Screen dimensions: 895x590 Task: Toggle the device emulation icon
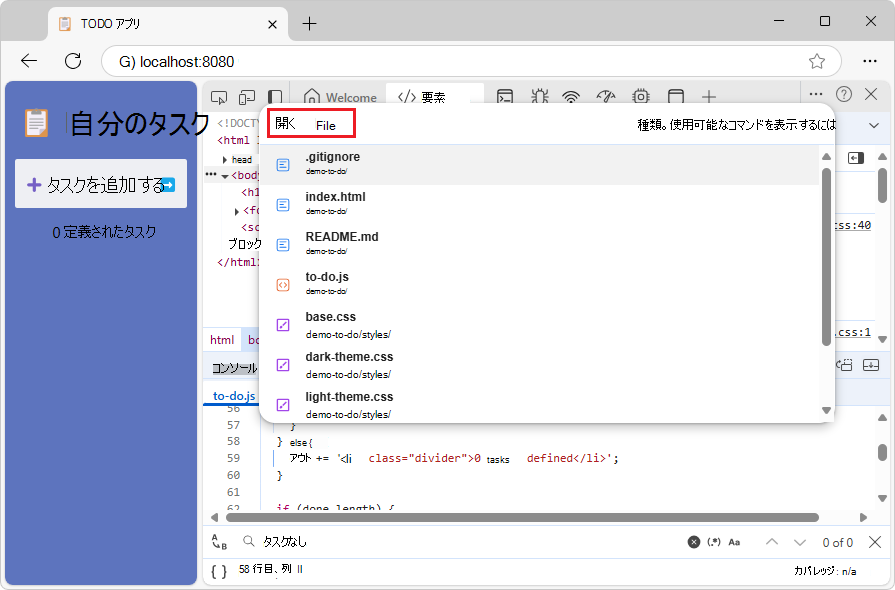tap(247, 96)
